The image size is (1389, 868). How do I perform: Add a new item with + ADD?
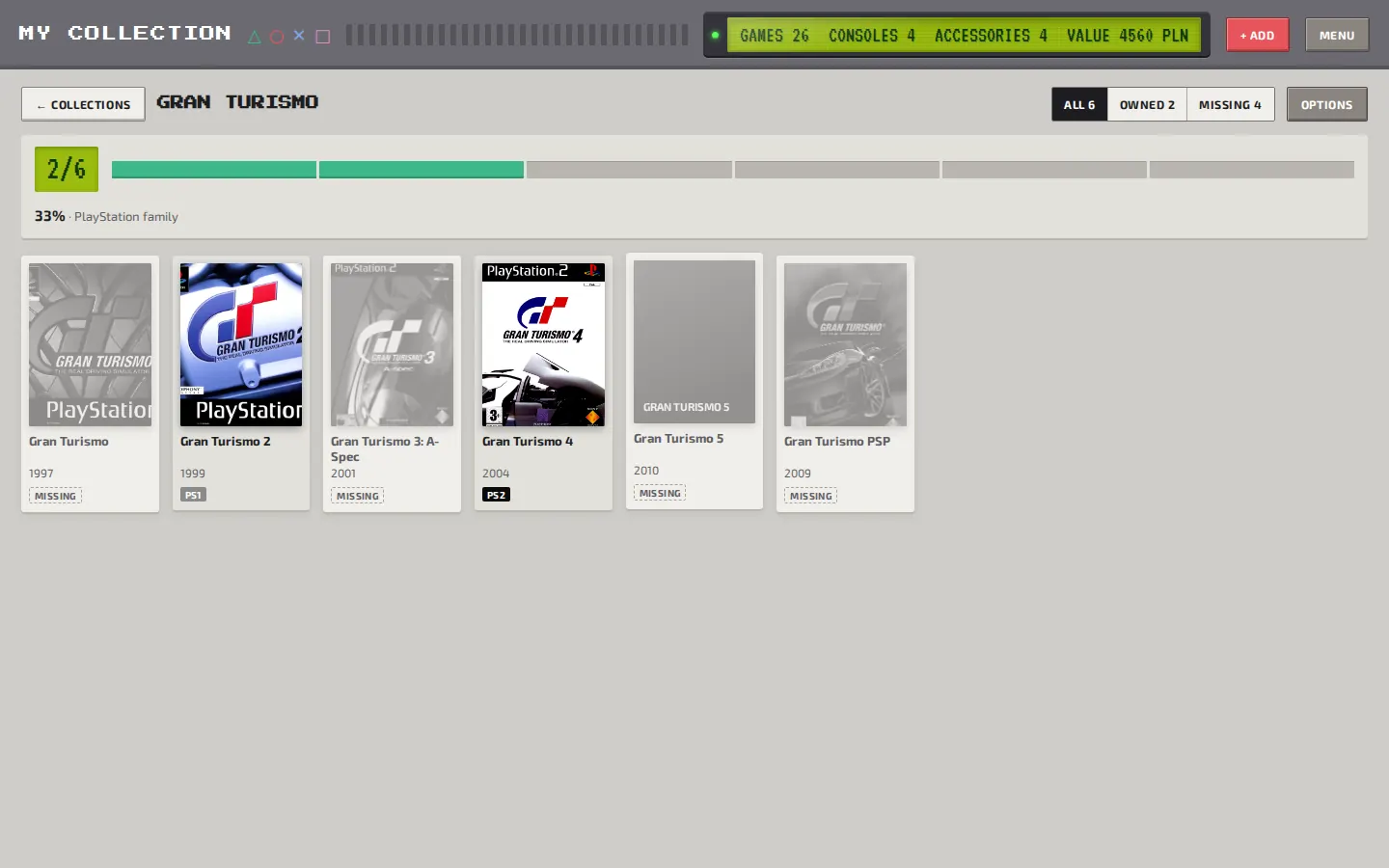click(1258, 35)
